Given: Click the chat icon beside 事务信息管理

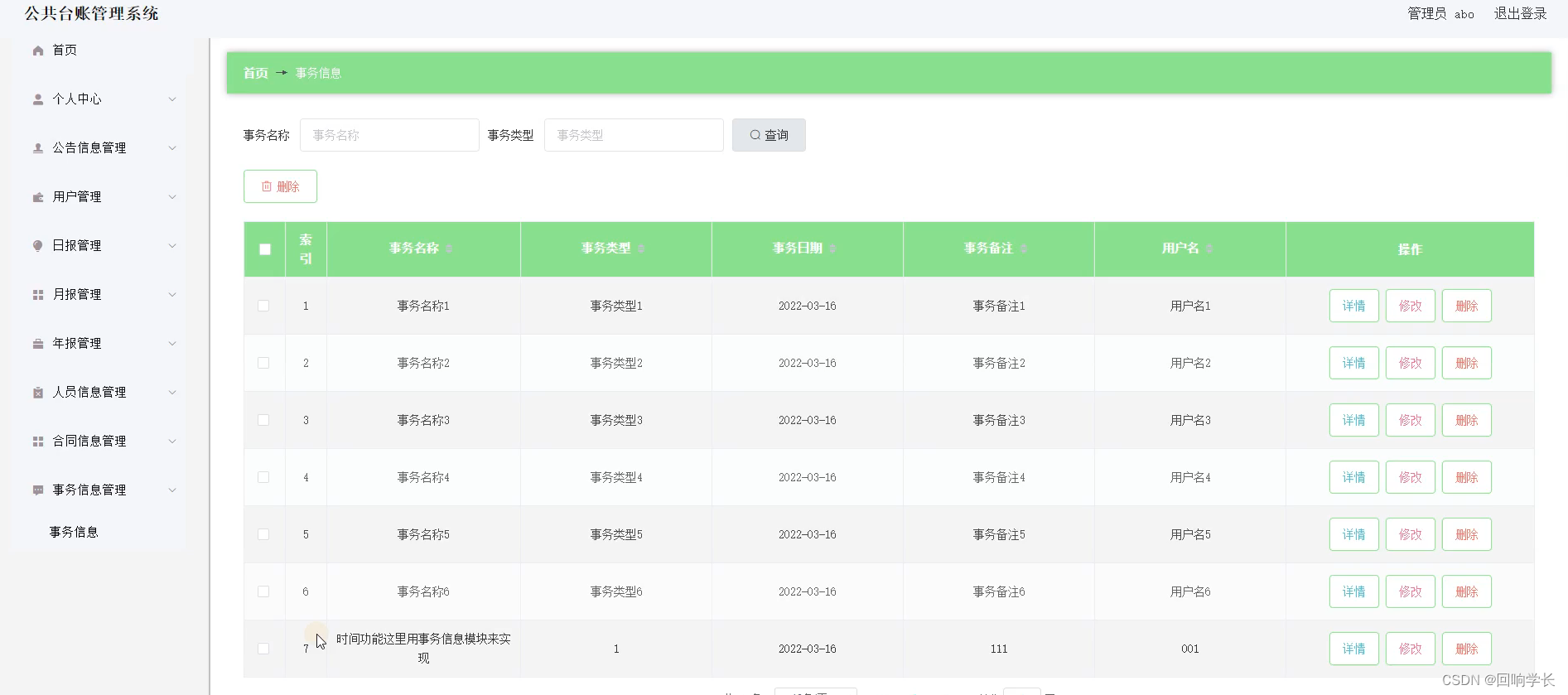Looking at the screenshot, I should 38,490.
